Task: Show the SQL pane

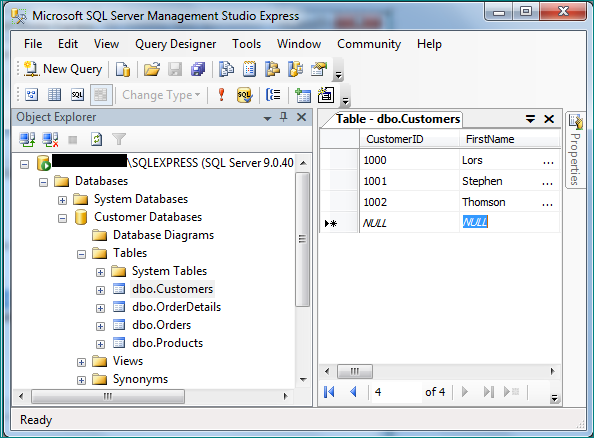Action: click(x=78, y=95)
